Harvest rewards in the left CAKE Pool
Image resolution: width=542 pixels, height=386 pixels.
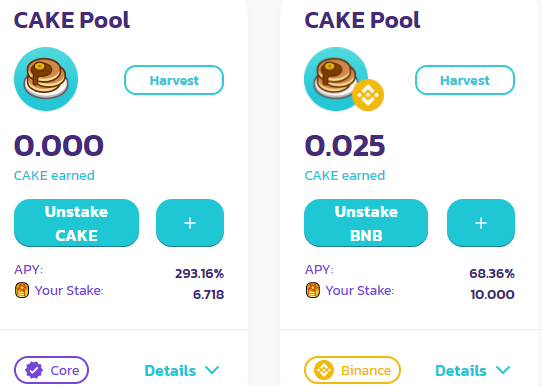(174, 80)
